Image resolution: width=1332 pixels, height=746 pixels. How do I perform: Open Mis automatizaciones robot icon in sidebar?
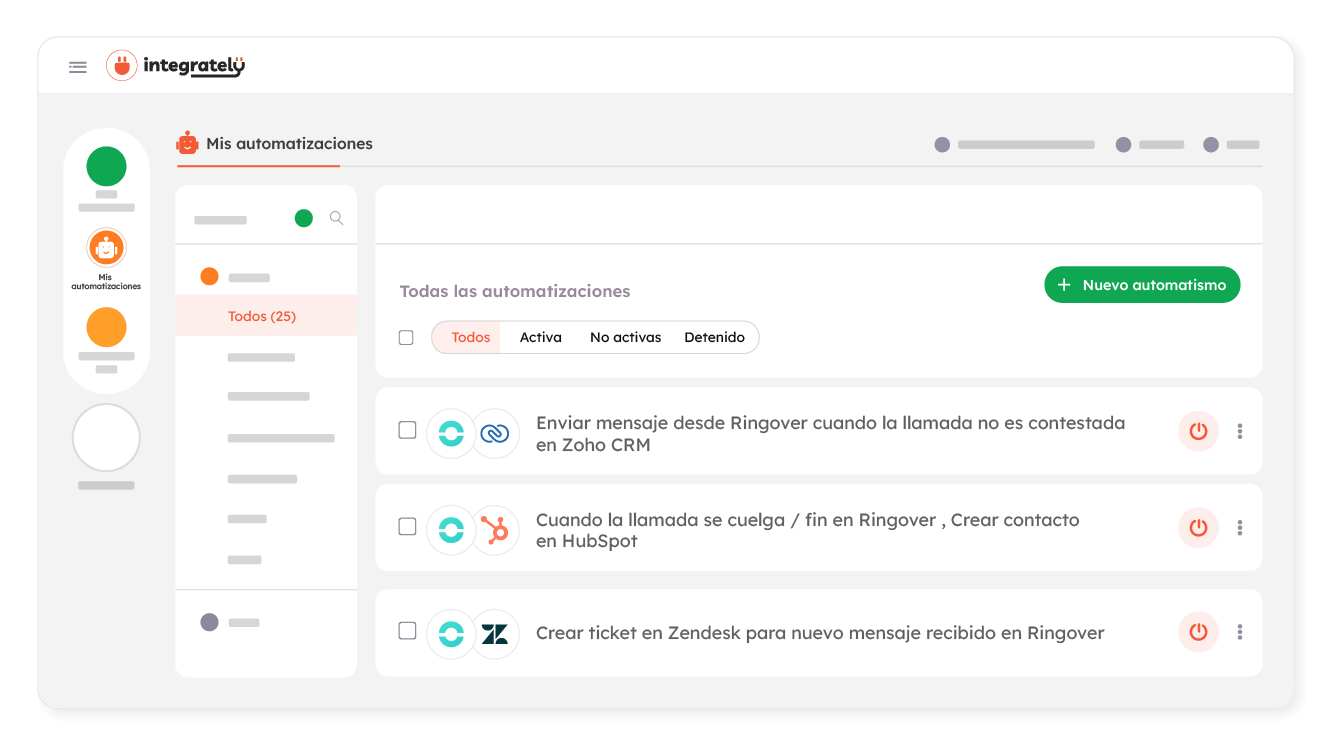coord(106,248)
